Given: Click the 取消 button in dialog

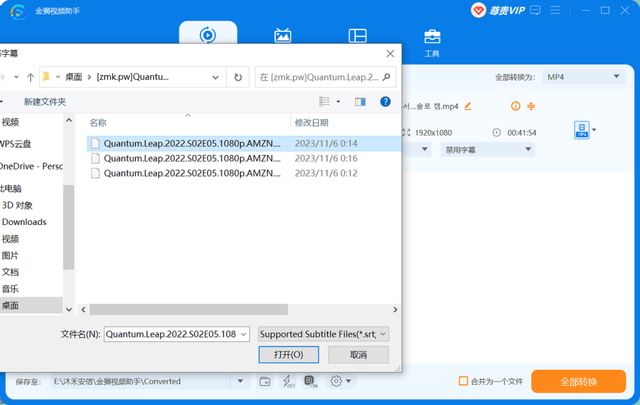Looking at the screenshot, I should 358,354.
